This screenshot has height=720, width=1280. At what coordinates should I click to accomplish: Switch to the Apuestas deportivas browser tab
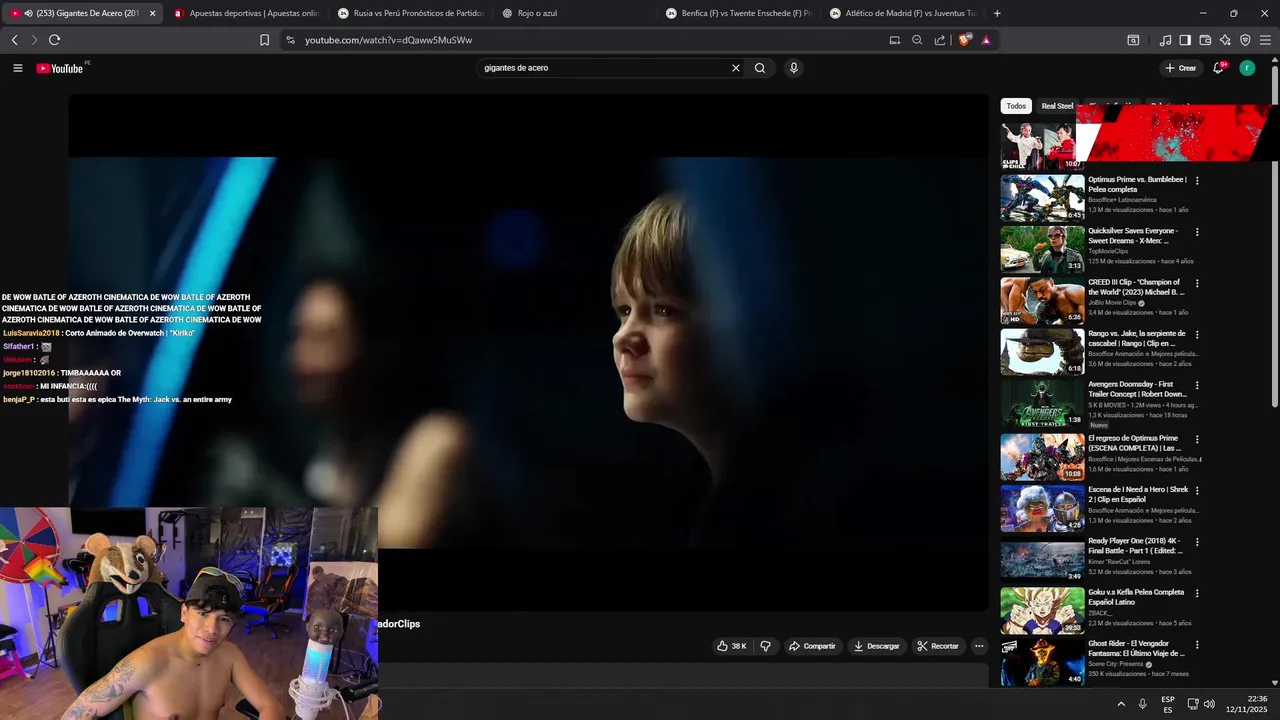(x=245, y=13)
